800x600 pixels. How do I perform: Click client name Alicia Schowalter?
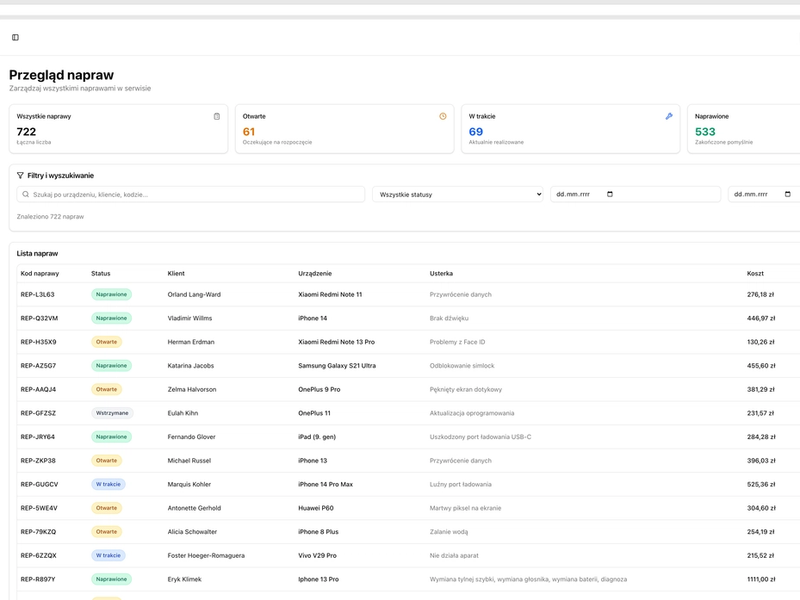point(192,532)
